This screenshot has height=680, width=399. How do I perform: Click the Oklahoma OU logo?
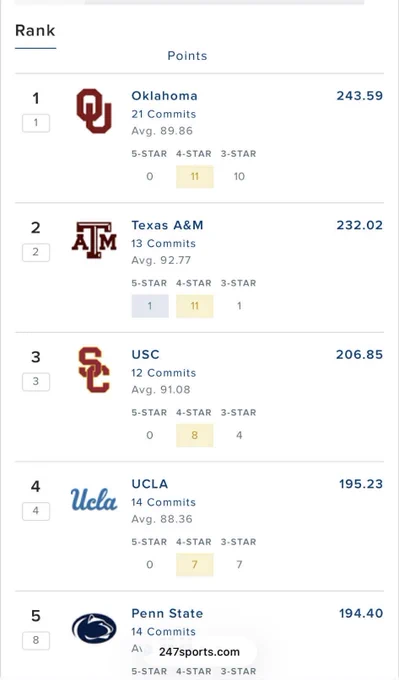click(94, 111)
